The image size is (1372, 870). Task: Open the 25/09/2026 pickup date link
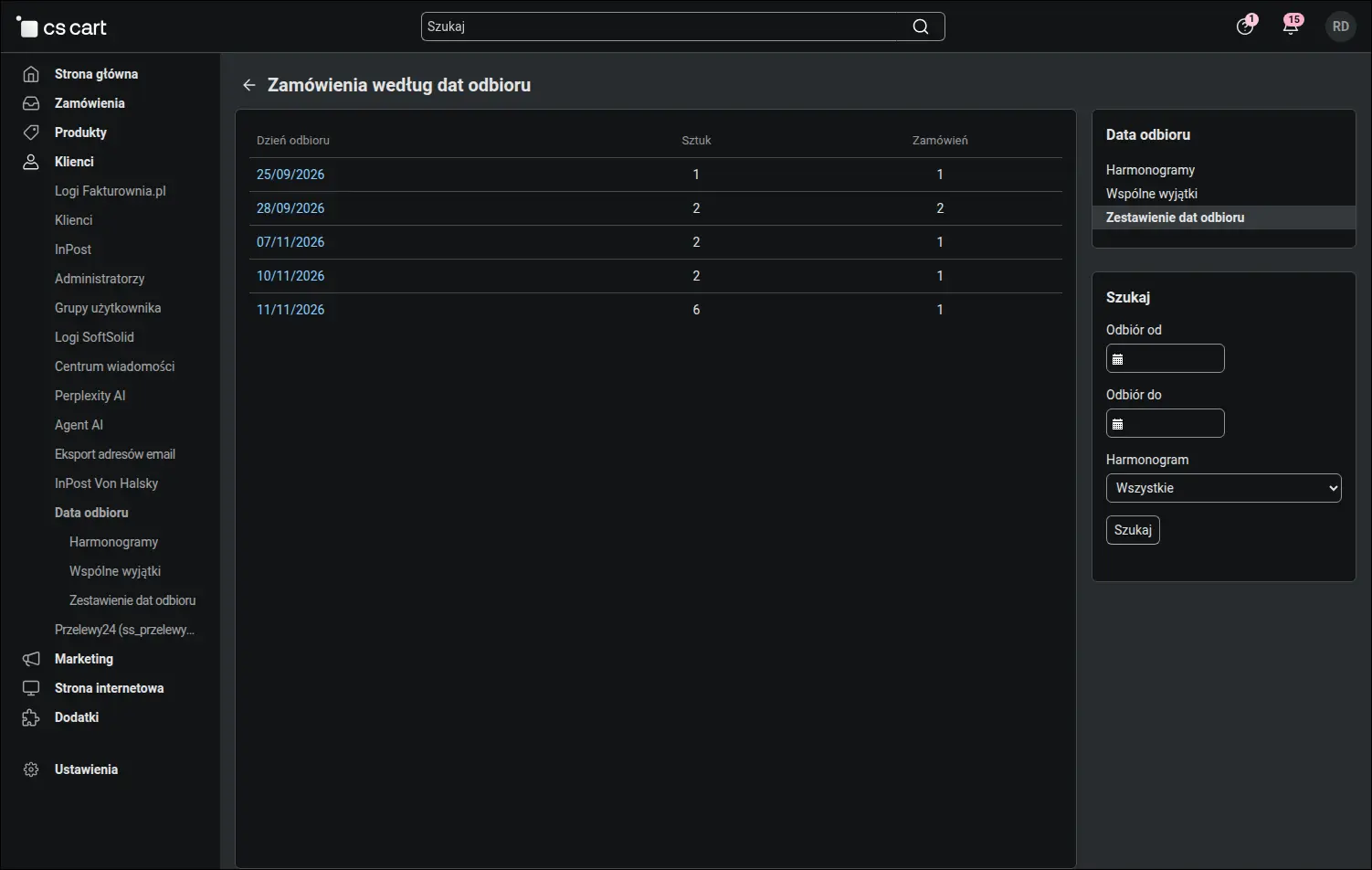tap(290, 175)
